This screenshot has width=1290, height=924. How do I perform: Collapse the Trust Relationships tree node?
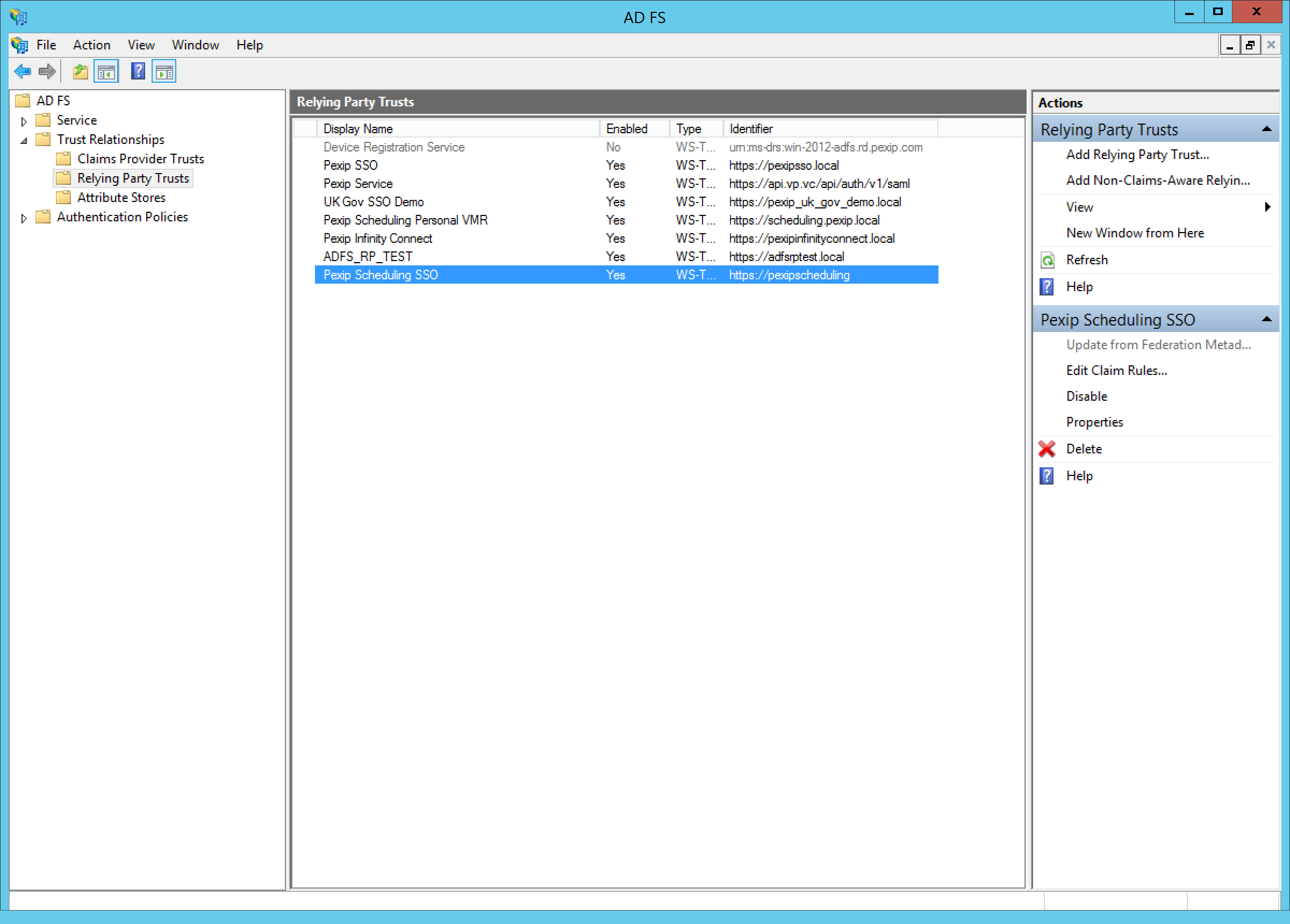(24, 140)
